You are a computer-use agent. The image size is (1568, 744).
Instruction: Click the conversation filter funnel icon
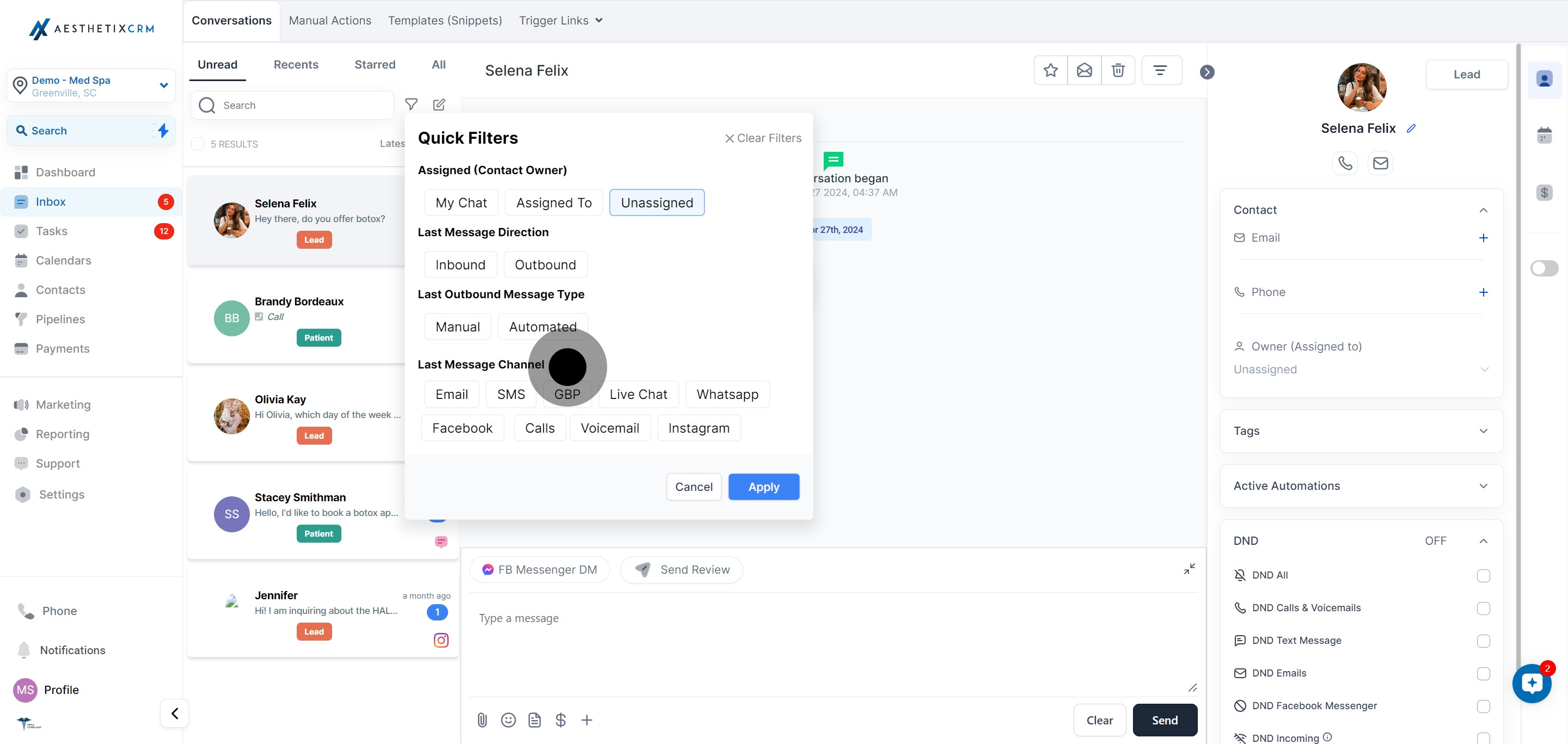pyautogui.click(x=412, y=104)
